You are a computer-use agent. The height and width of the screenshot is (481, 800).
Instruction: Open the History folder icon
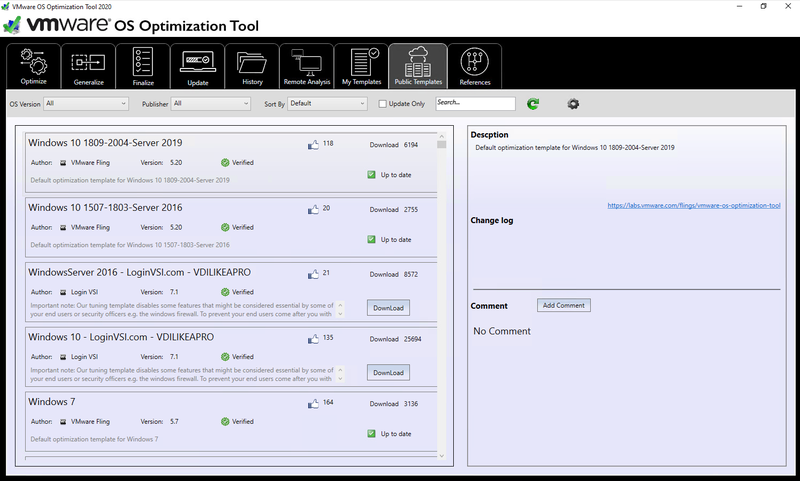coord(252,62)
